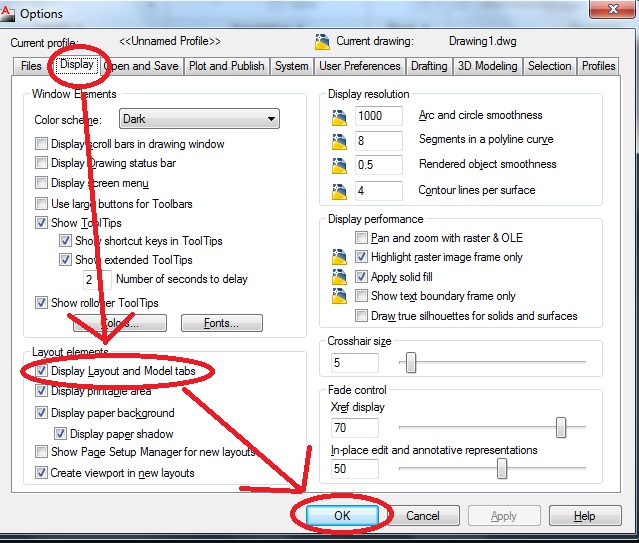Click the Xref display fade slider handle
The image size is (639, 543).
(561, 428)
